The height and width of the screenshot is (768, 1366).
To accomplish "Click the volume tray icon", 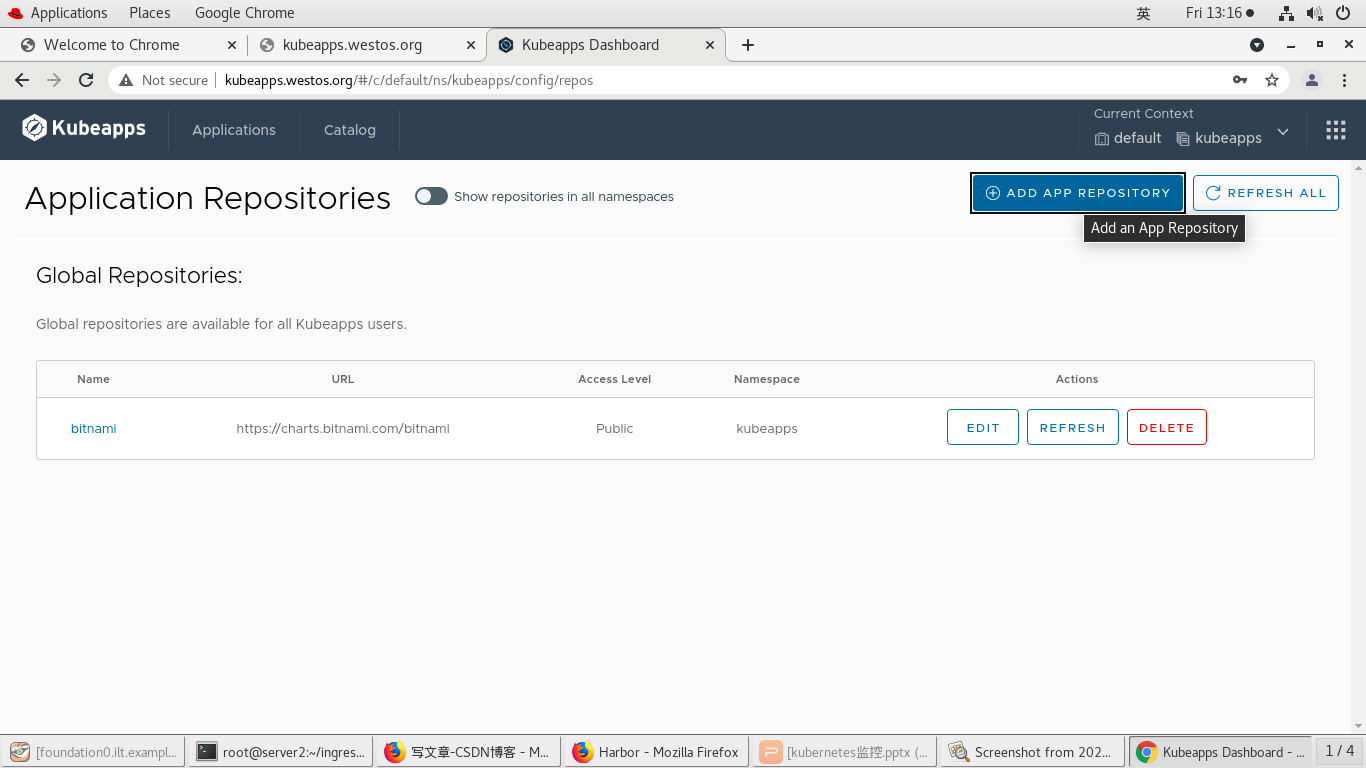I will click(x=1315, y=13).
